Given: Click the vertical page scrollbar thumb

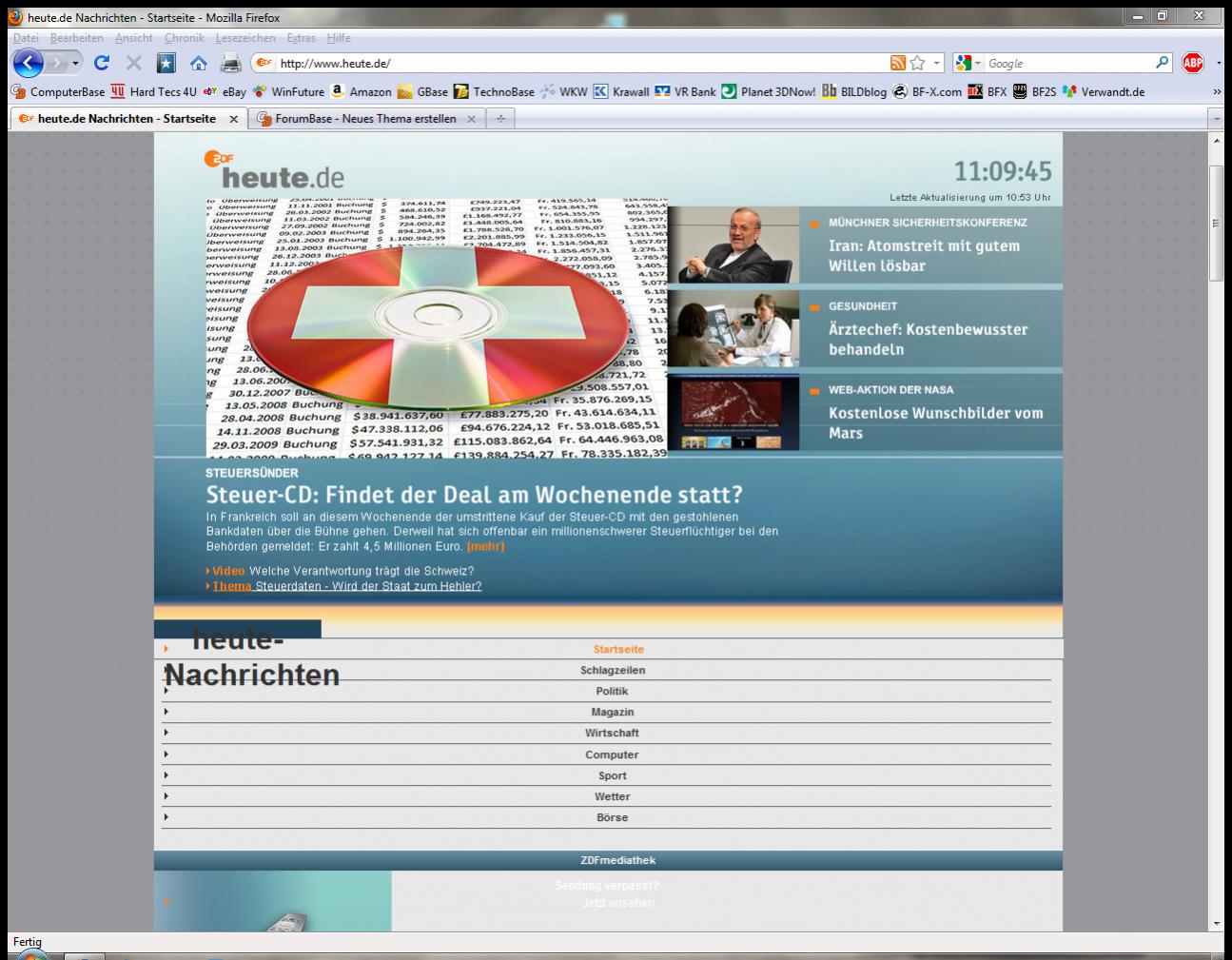Looking at the screenshot, I should pos(1217,223).
